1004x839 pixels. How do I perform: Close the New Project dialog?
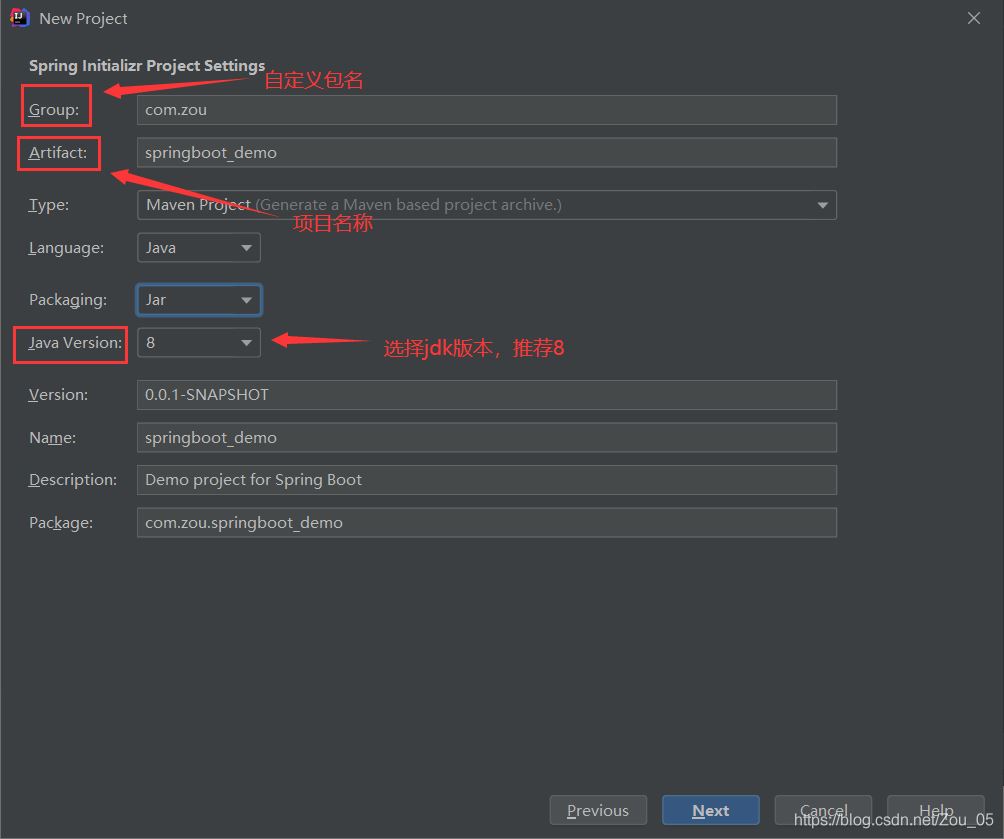click(x=974, y=18)
